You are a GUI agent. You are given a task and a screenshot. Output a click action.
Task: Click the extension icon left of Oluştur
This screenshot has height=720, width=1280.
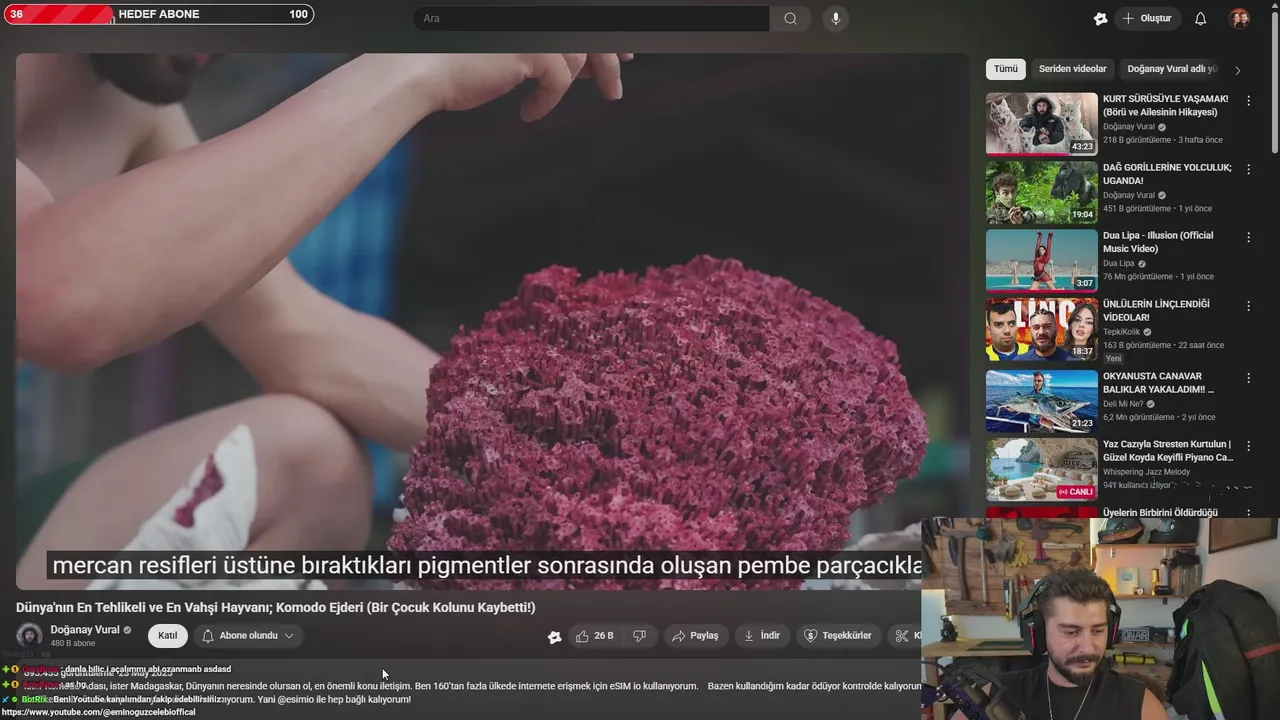(x=1101, y=18)
